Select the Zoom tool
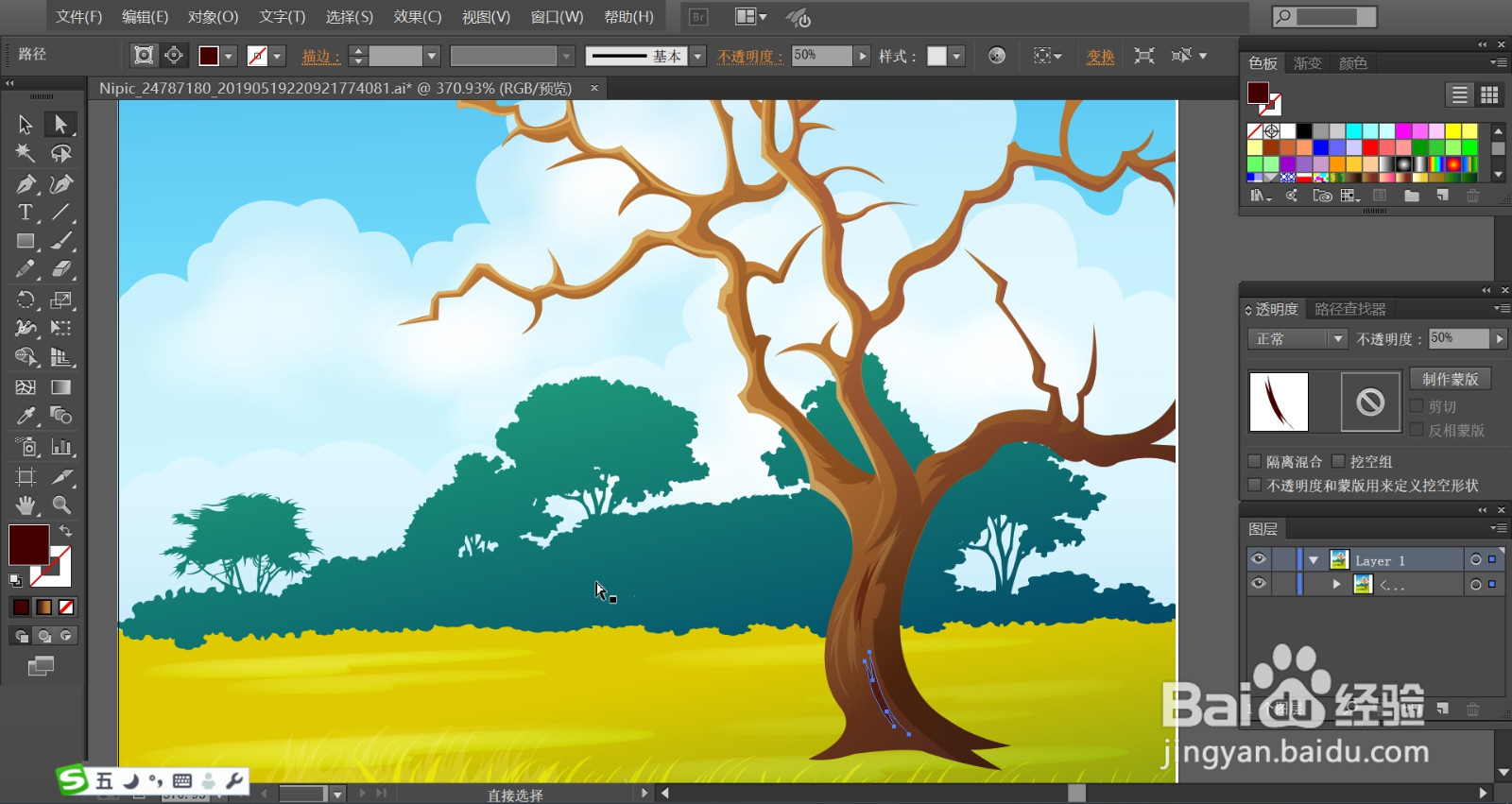 tap(60, 505)
